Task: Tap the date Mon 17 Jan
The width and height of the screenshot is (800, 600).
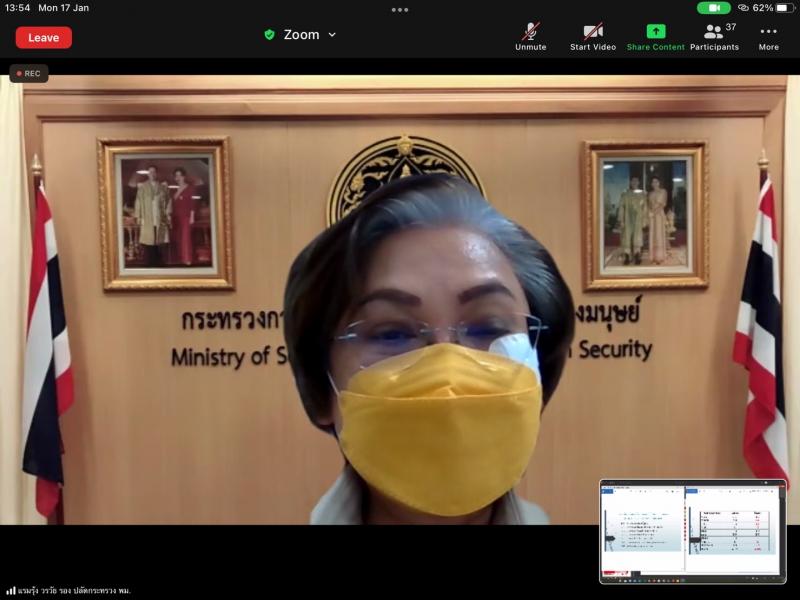Action: pyautogui.click(x=63, y=8)
